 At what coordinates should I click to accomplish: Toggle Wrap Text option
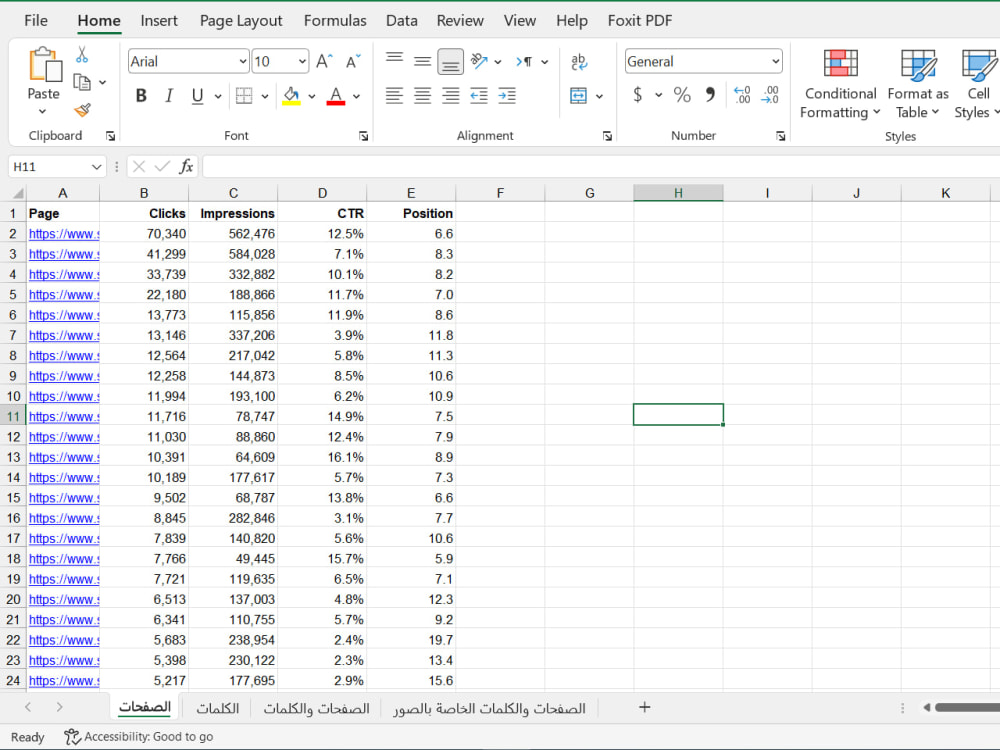(578, 62)
